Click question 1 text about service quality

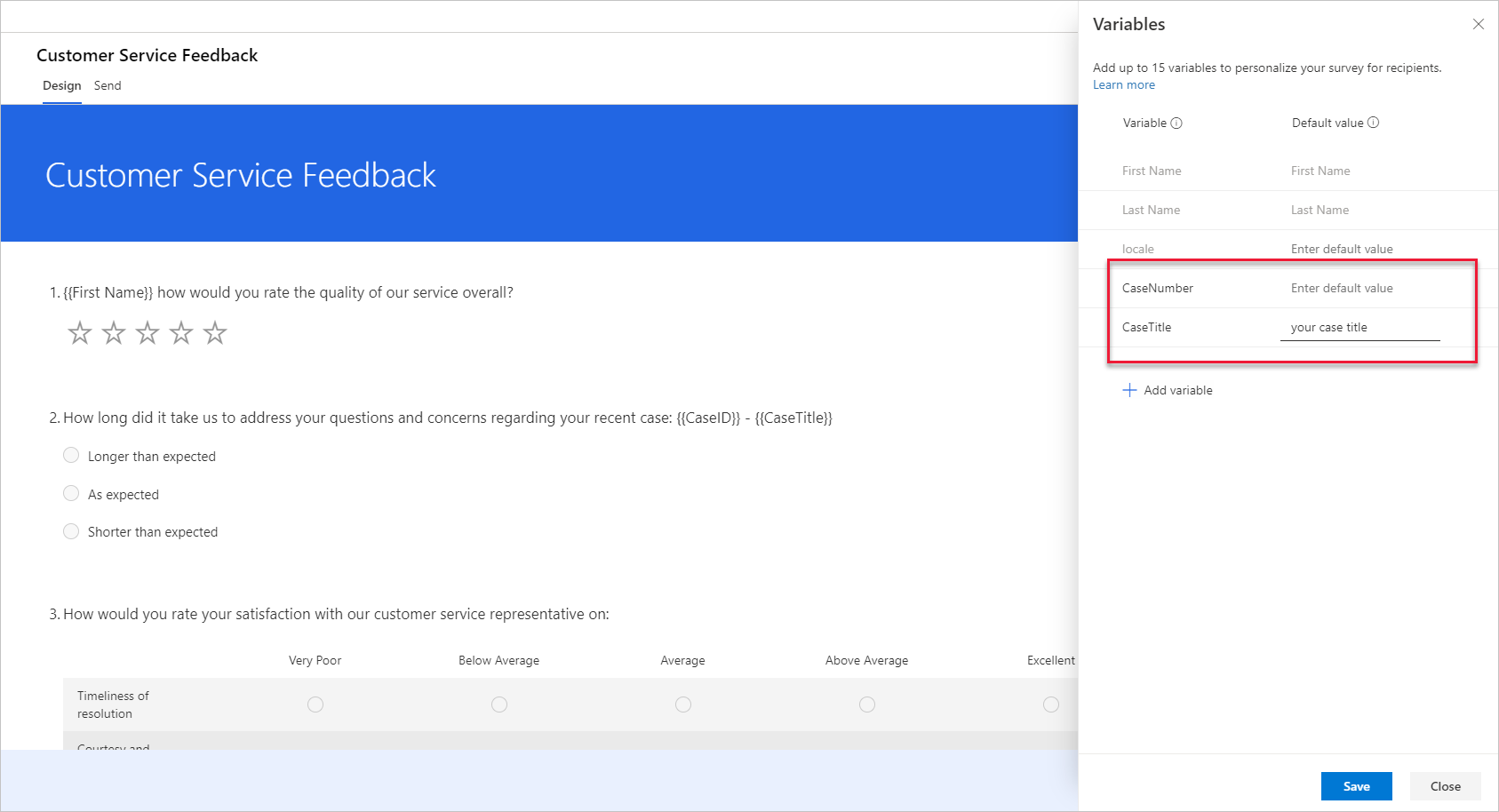tap(288, 292)
